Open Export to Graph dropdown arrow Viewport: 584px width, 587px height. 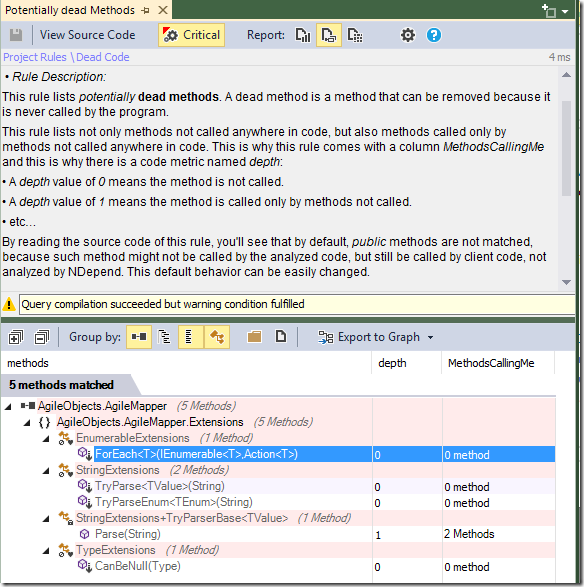431,337
